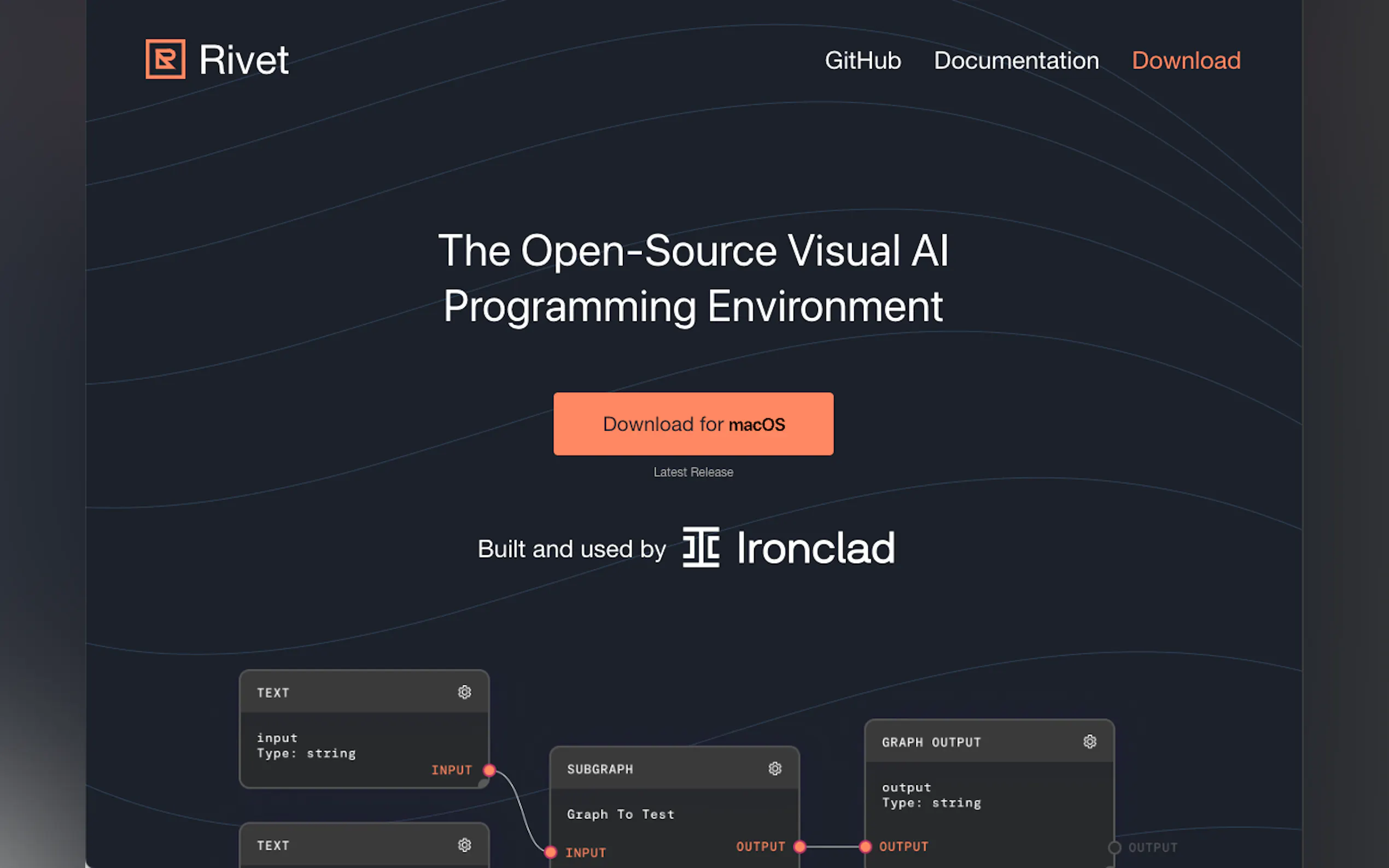Follow the Latest Release link
This screenshot has width=1389, height=868.
point(693,472)
